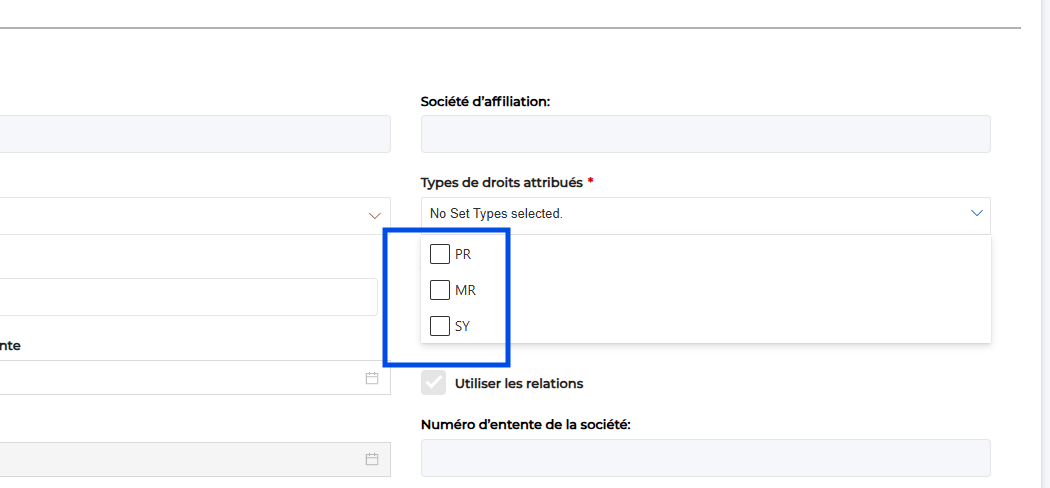Click gray field left of Société d'affiliation
The image size is (1050, 488).
tap(190, 134)
